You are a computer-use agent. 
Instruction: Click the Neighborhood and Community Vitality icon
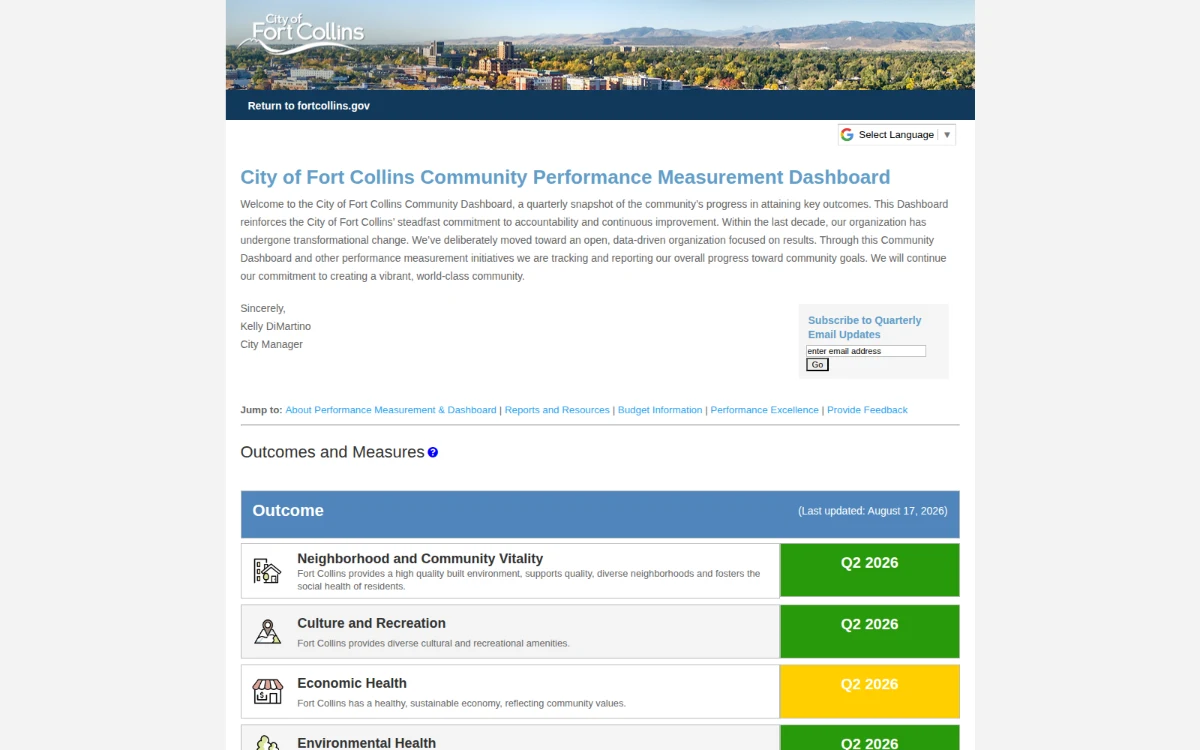(267, 571)
